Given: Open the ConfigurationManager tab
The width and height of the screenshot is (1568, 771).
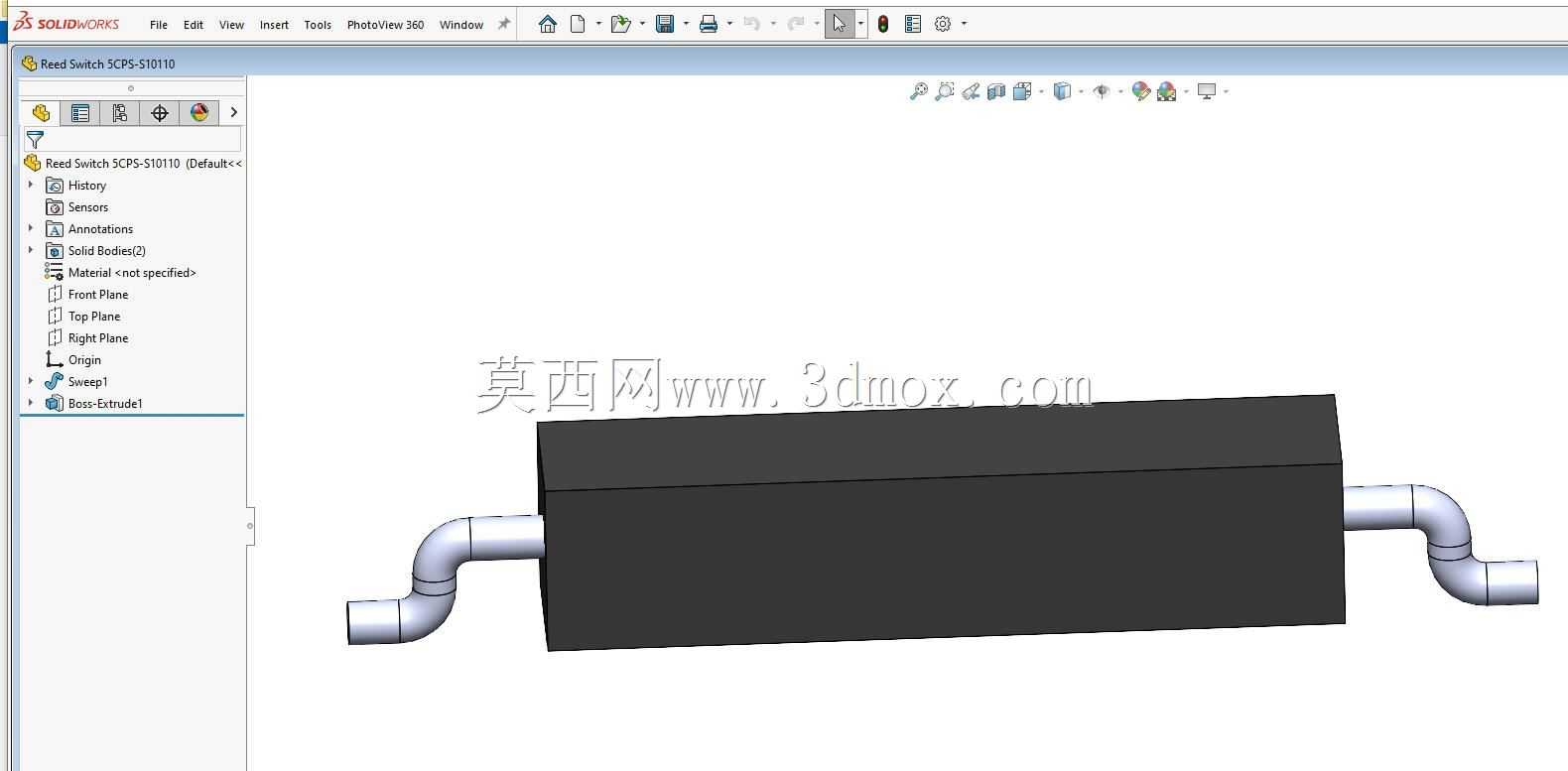Looking at the screenshot, I should [x=120, y=113].
